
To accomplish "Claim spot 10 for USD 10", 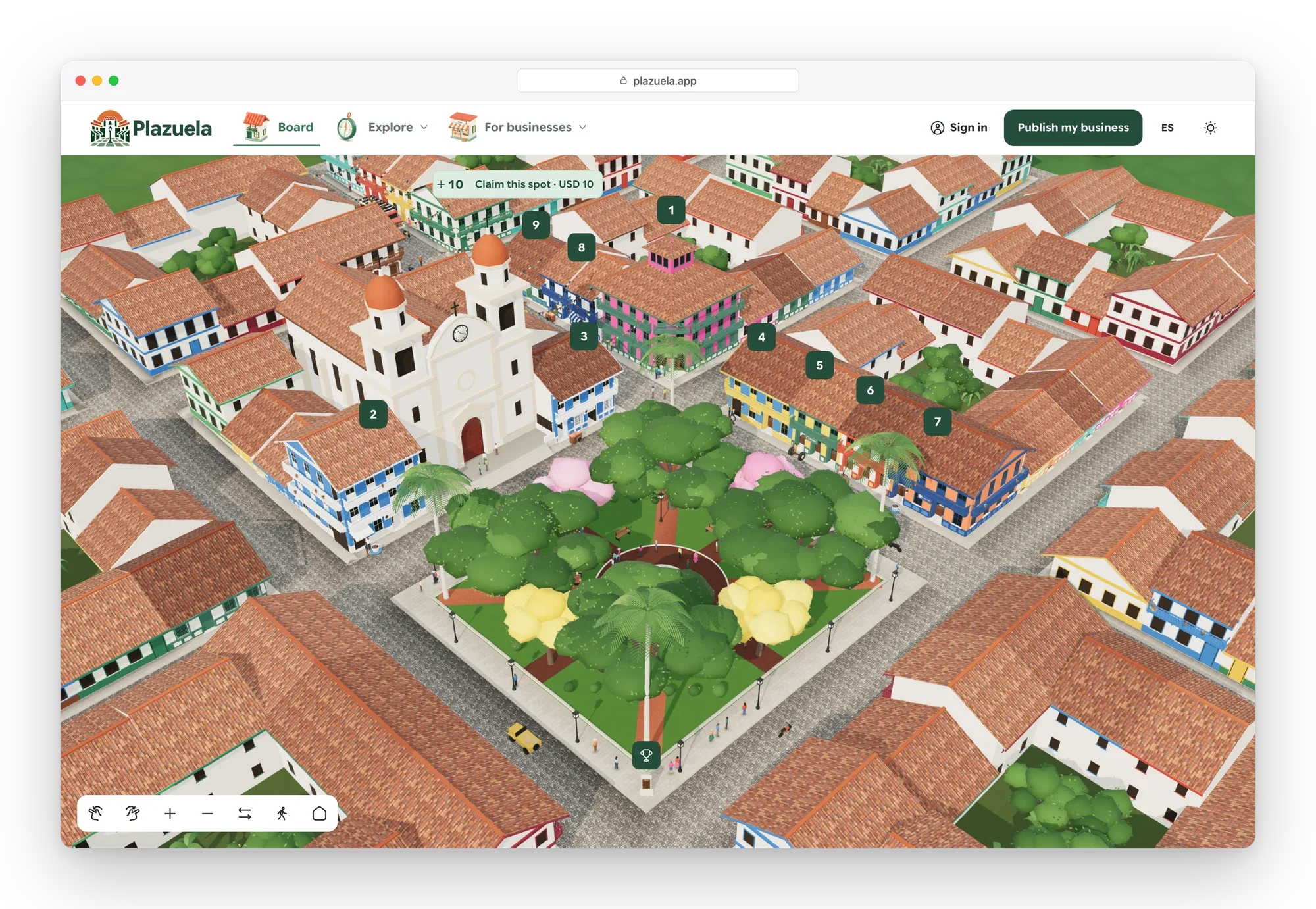I will tap(517, 184).
